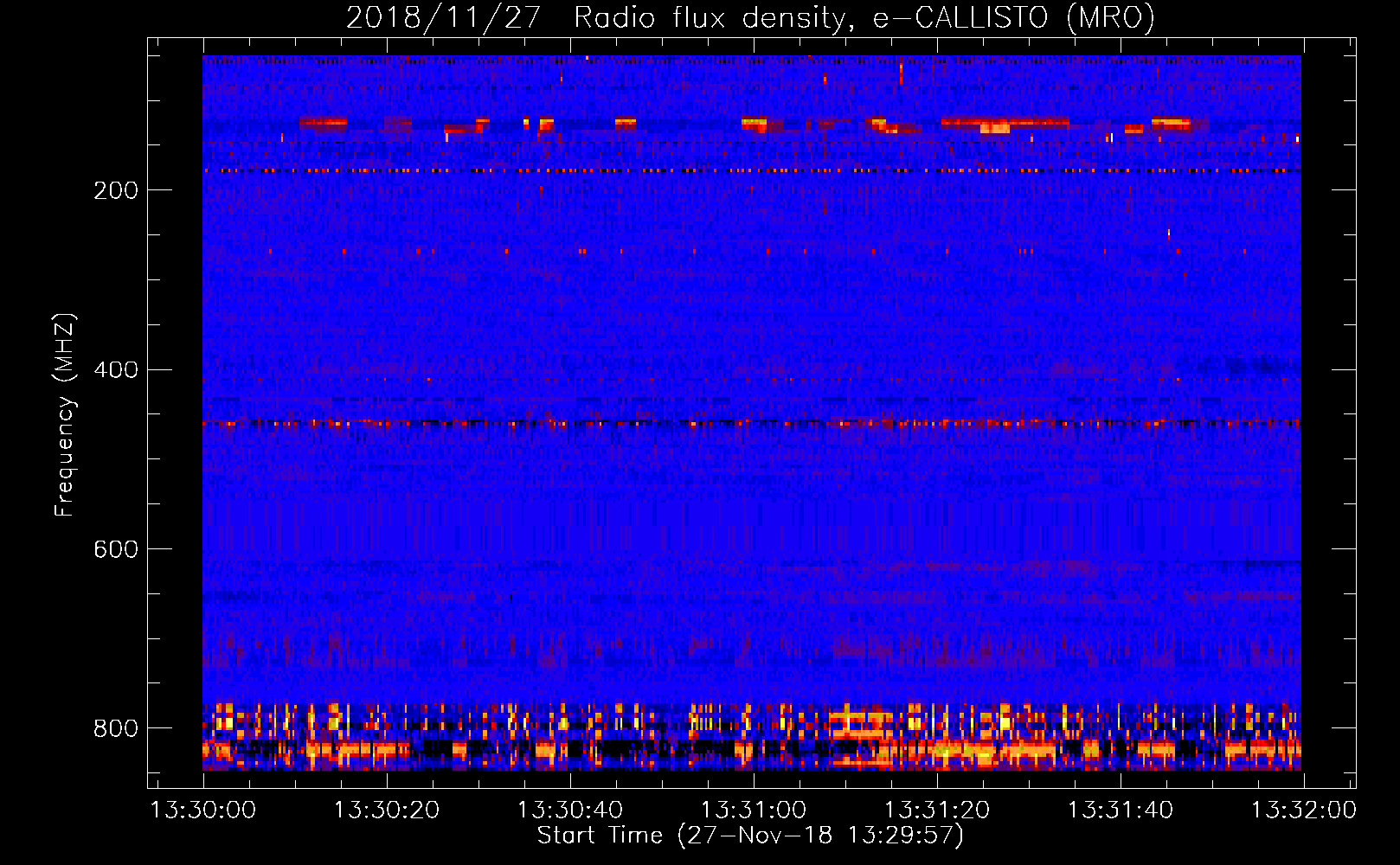Viewport: 1400px width, 865px height.
Task: Click the '200' frequency tick label
Action: (116, 190)
